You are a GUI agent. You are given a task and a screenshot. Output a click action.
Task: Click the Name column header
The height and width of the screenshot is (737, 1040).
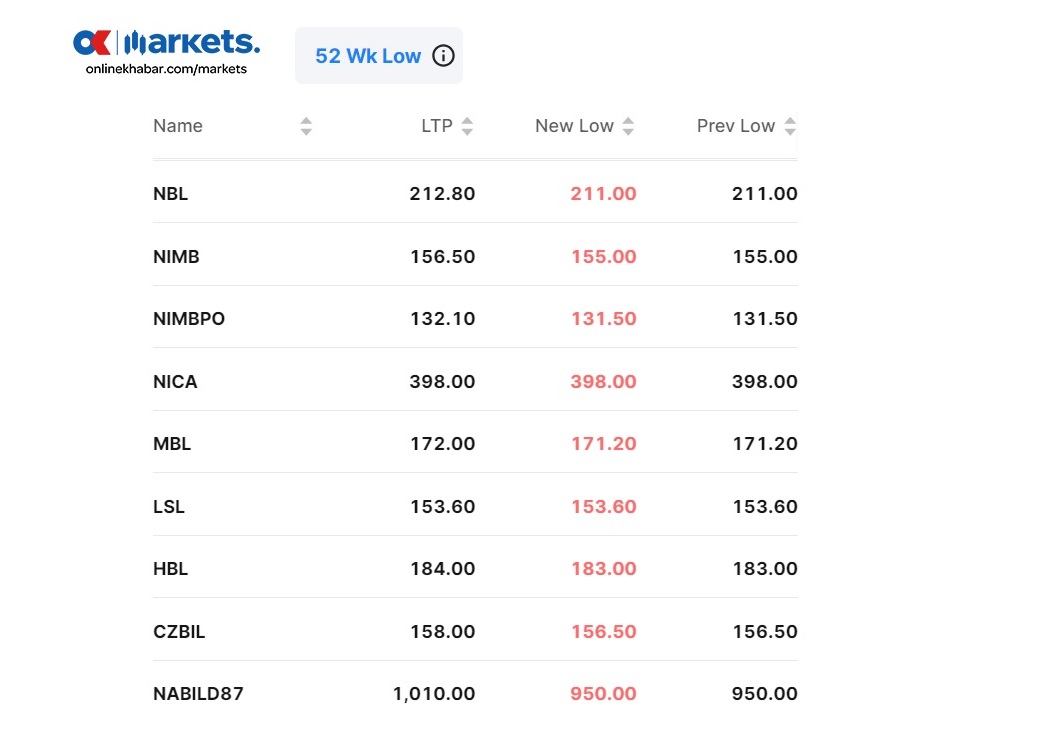178,126
